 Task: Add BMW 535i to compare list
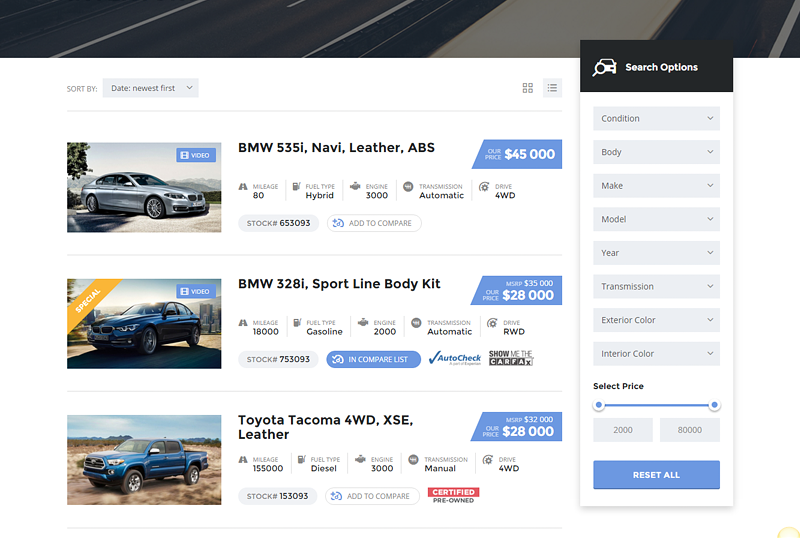374,223
